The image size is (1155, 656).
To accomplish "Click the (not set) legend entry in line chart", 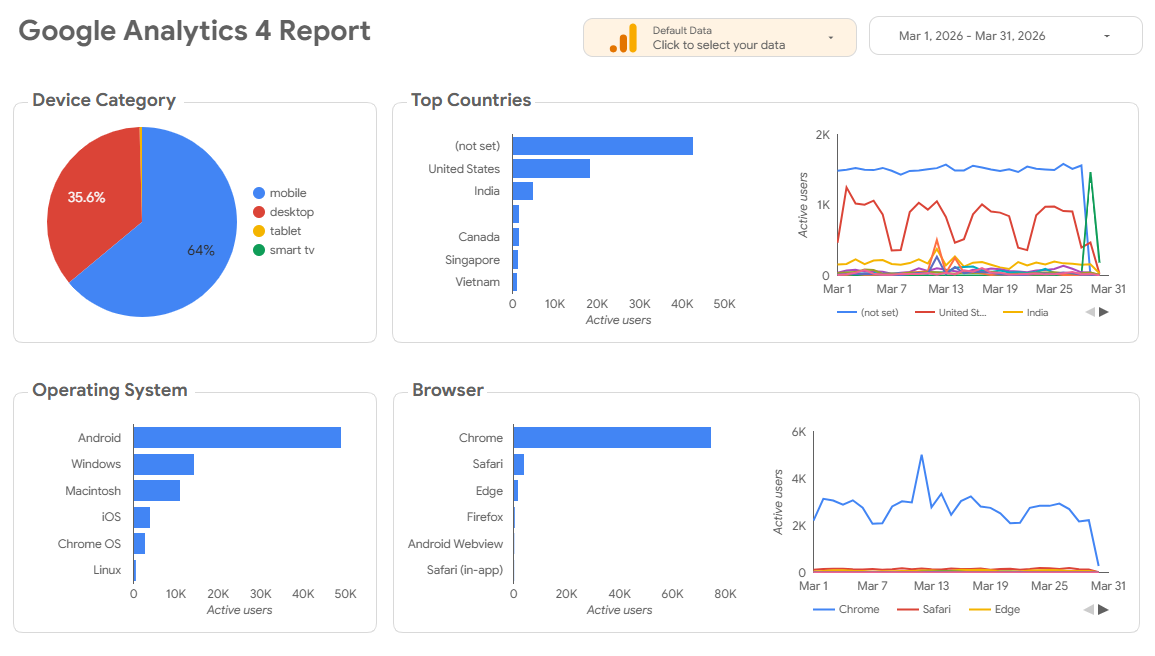I will coord(868,312).
